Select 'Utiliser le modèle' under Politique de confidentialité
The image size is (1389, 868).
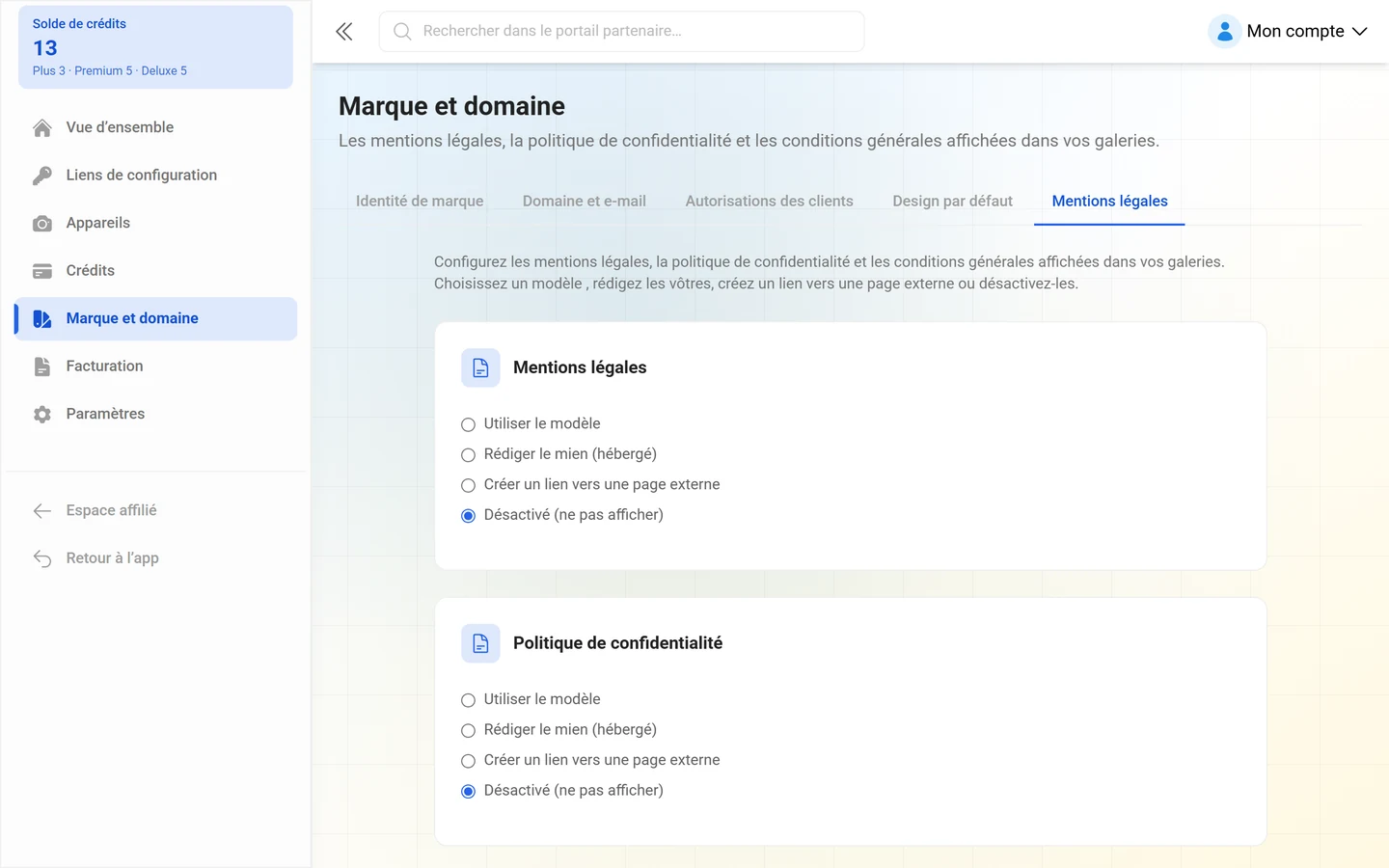pos(468,700)
